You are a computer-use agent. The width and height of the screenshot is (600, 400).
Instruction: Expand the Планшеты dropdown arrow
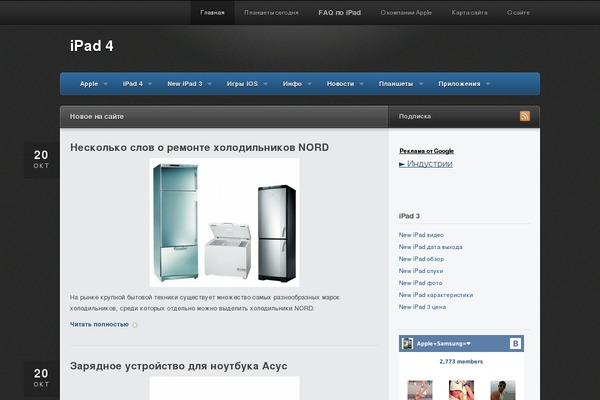(x=421, y=84)
